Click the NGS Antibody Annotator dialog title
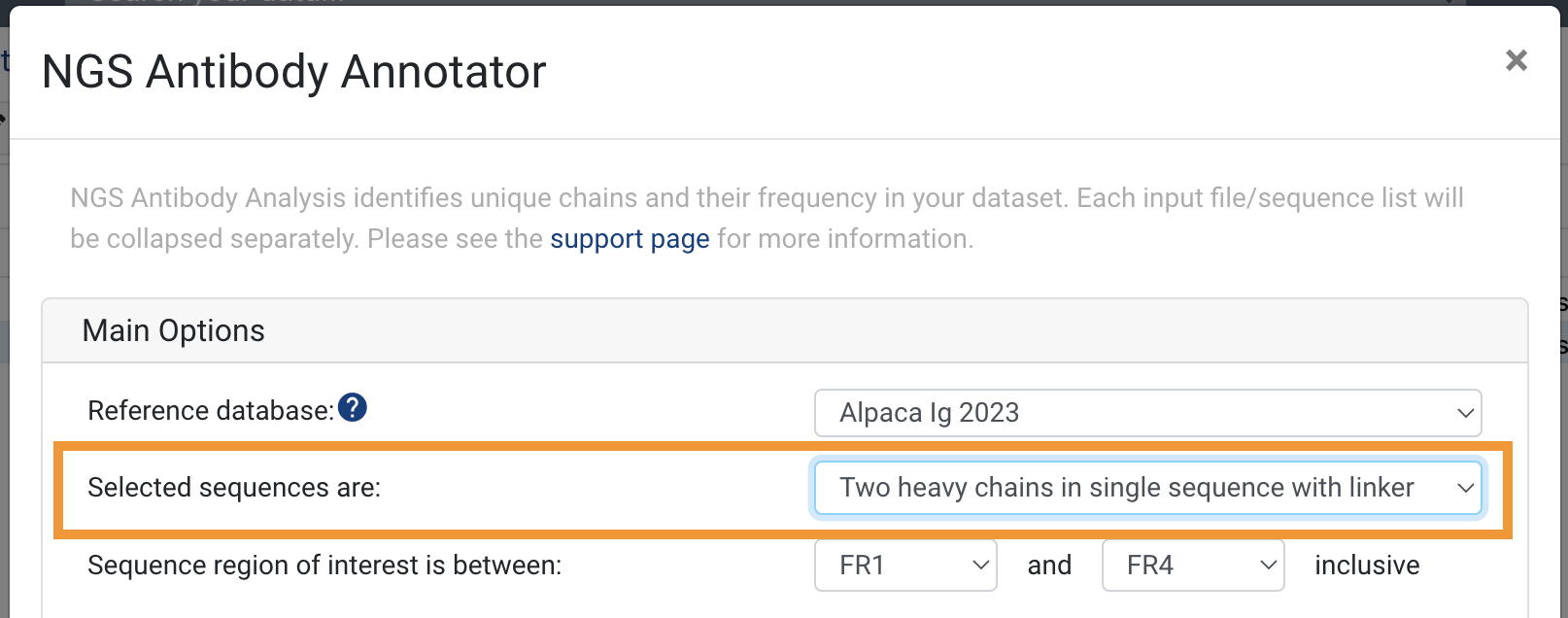 (x=294, y=72)
